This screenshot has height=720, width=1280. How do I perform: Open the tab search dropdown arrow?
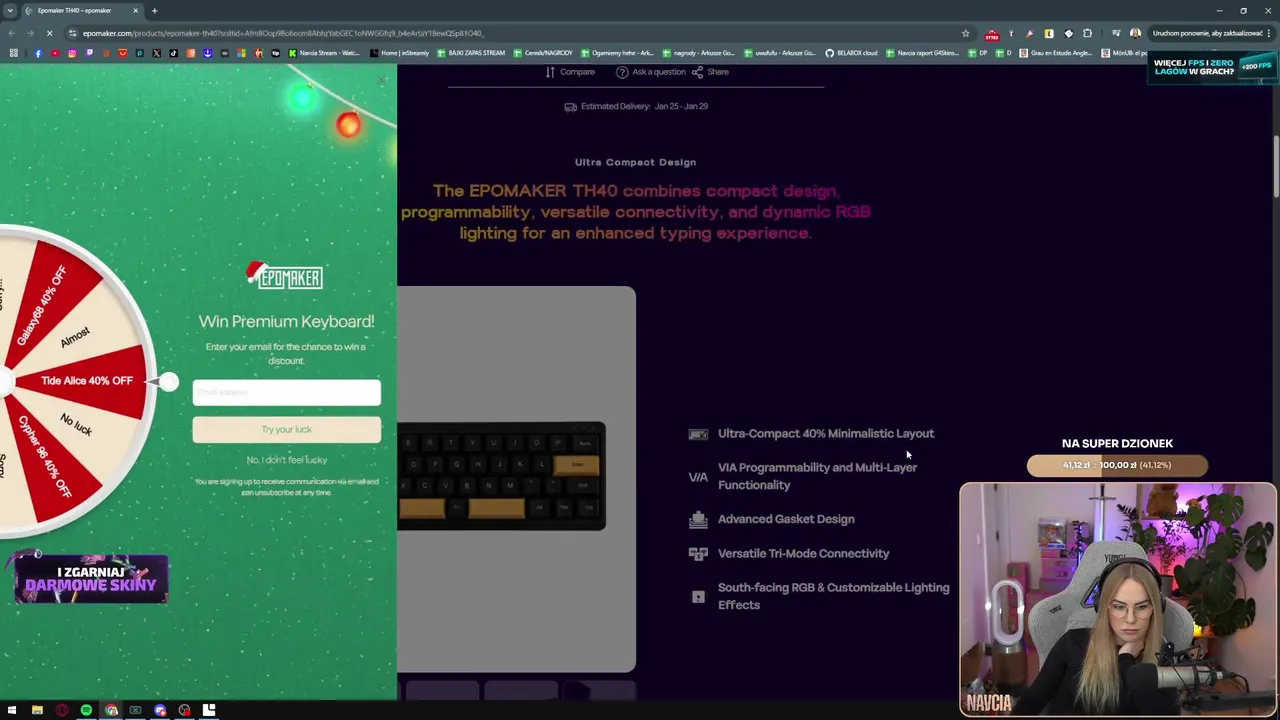[x=10, y=11]
